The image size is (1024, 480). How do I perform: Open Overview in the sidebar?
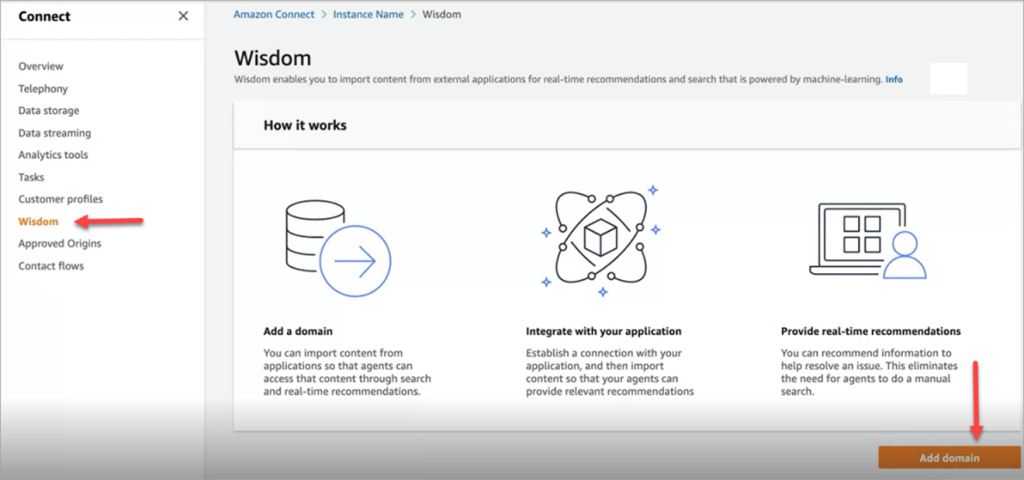[40, 66]
